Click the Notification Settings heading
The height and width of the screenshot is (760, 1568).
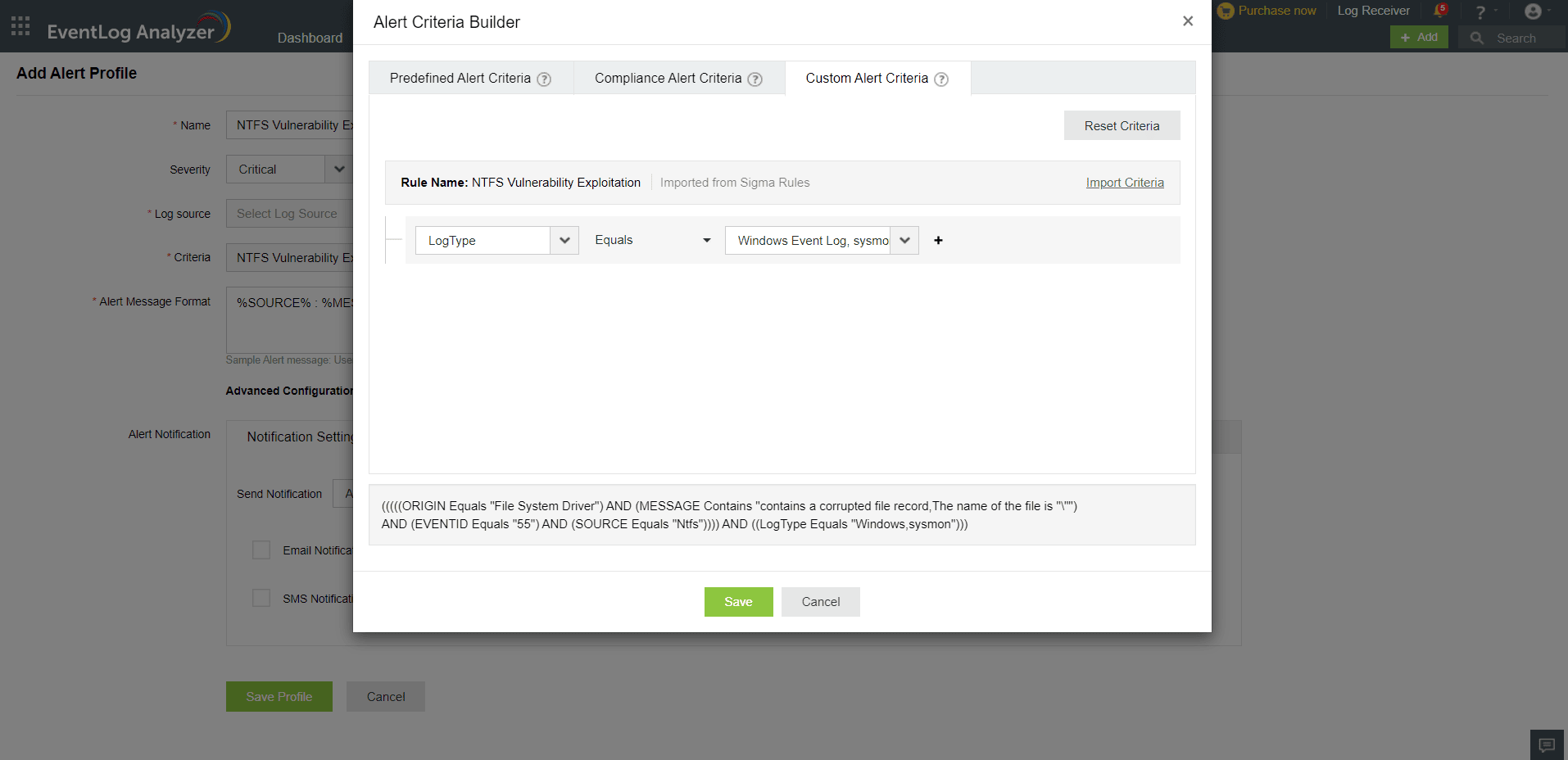[300, 437]
